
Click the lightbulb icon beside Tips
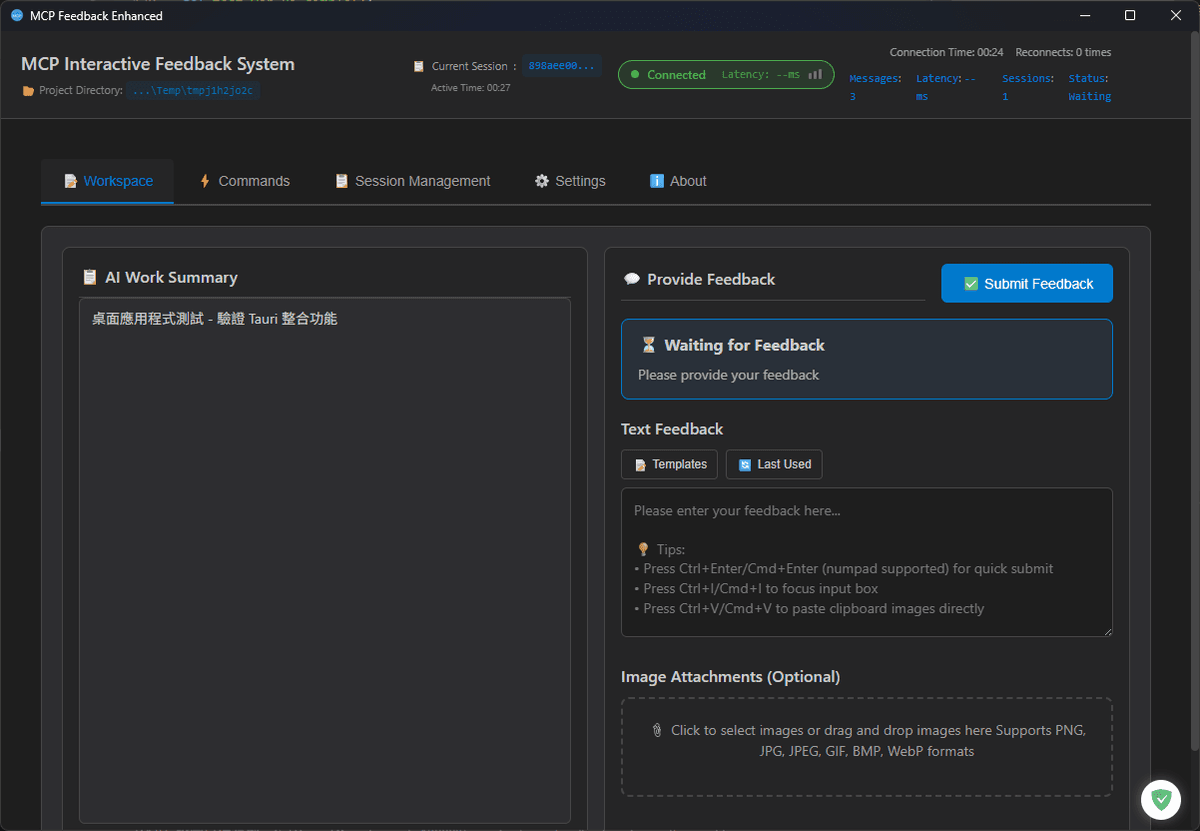643,549
